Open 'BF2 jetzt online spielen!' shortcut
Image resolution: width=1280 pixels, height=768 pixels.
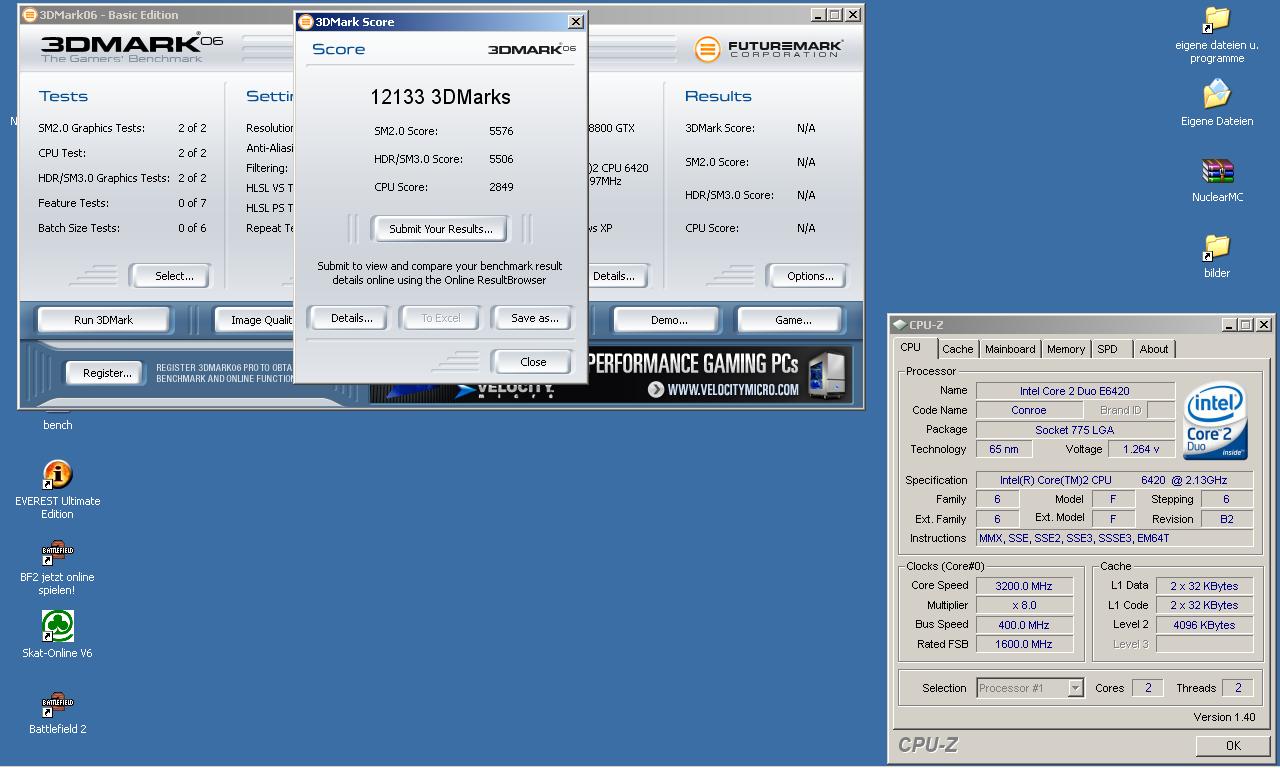(57, 551)
